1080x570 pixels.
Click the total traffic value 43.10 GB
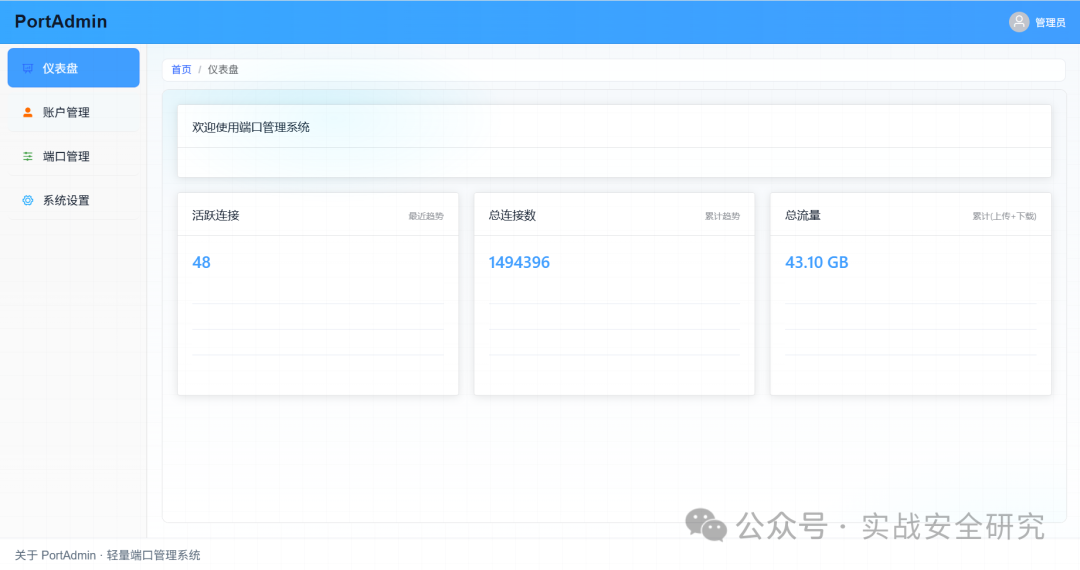coord(817,262)
